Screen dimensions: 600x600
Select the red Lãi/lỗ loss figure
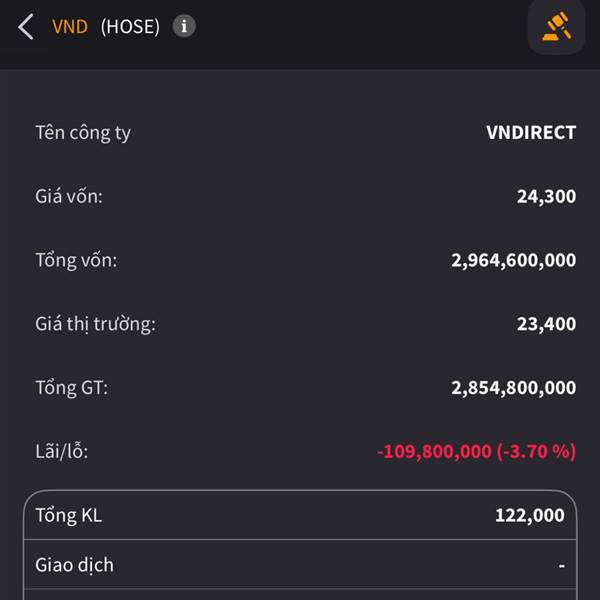tap(476, 452)
